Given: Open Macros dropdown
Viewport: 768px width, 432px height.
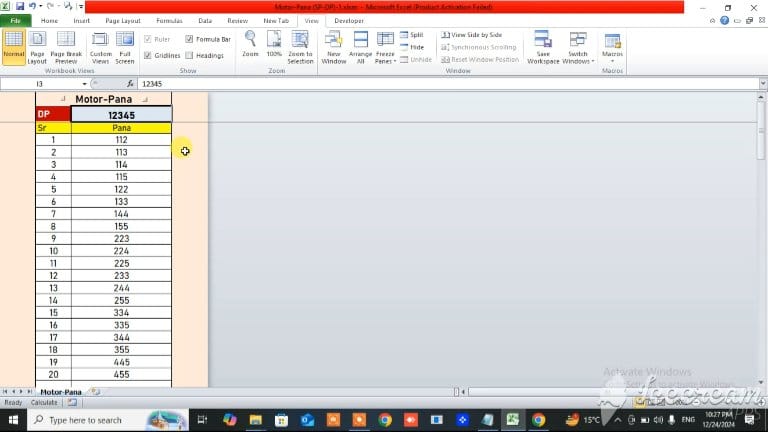Looking at the screenshot, I should [612, 47].
